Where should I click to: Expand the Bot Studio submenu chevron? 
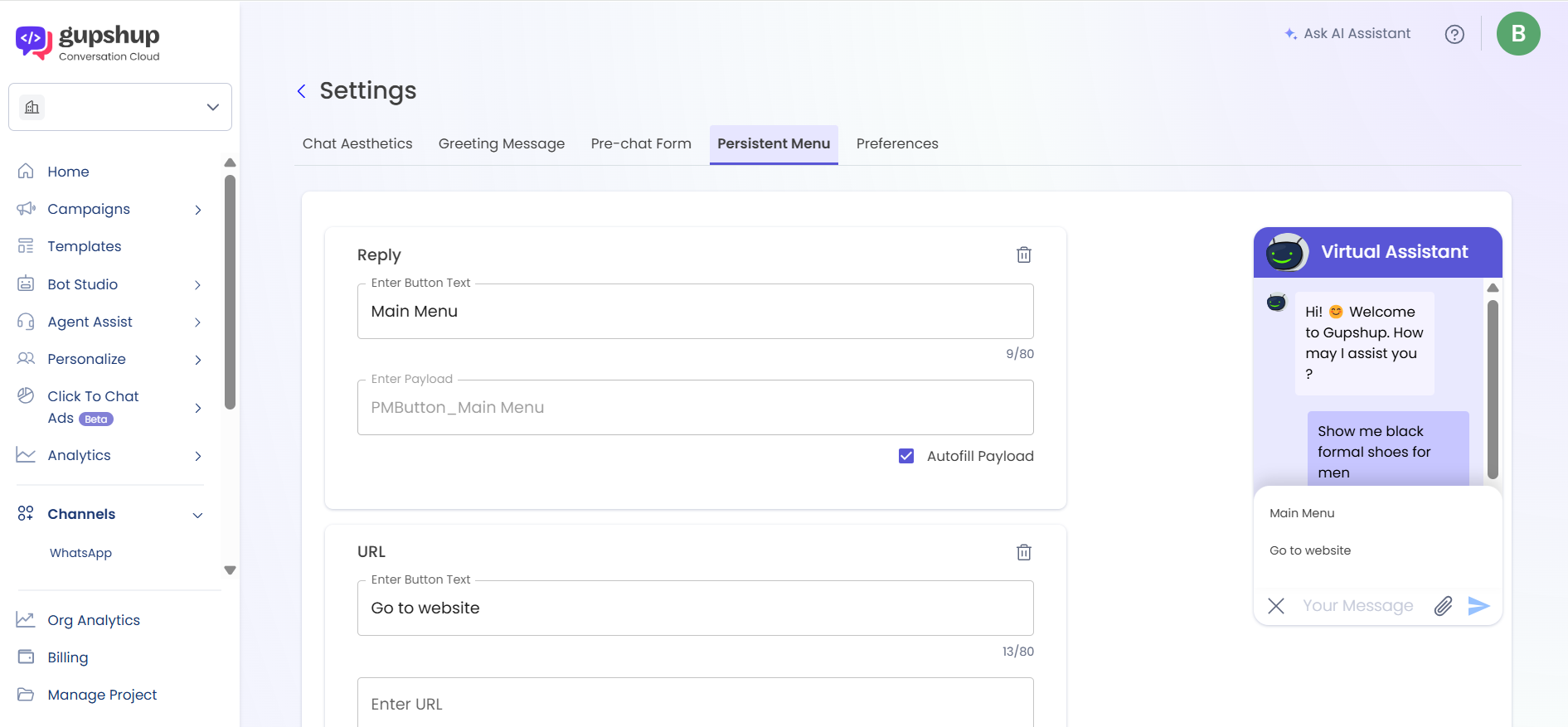[198, 285]
